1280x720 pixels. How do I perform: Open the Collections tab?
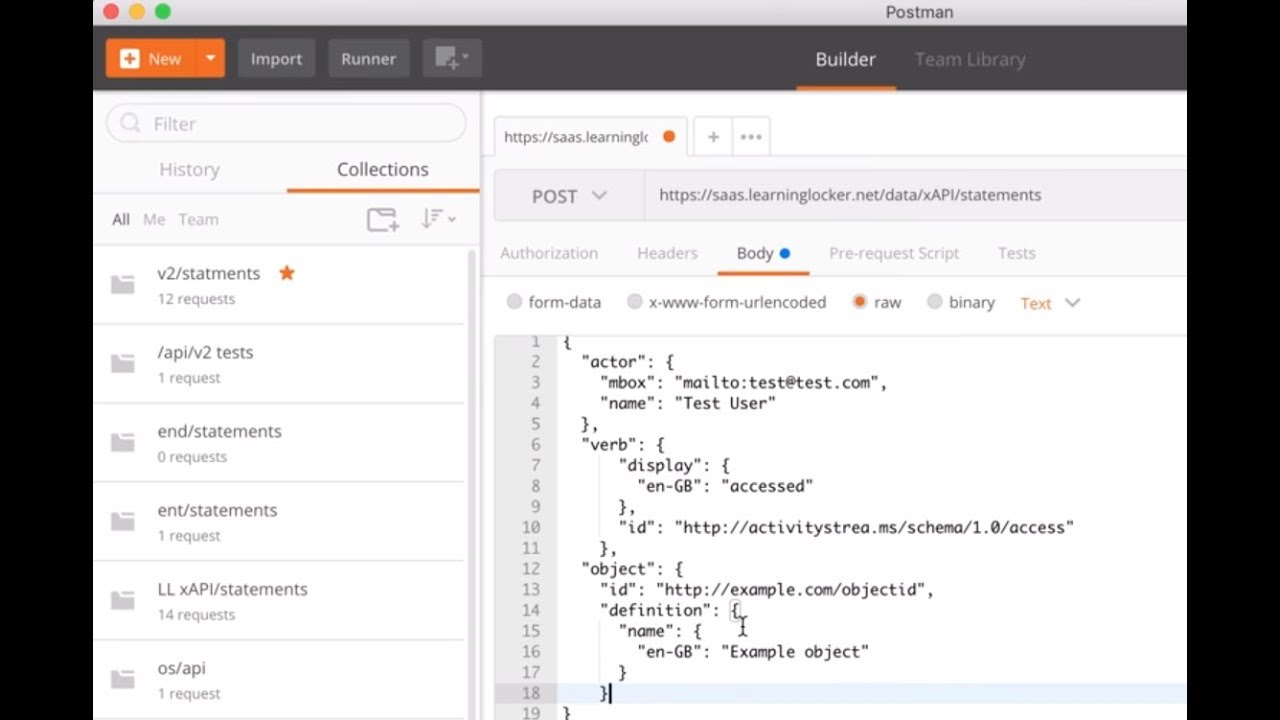click(382, 170)
